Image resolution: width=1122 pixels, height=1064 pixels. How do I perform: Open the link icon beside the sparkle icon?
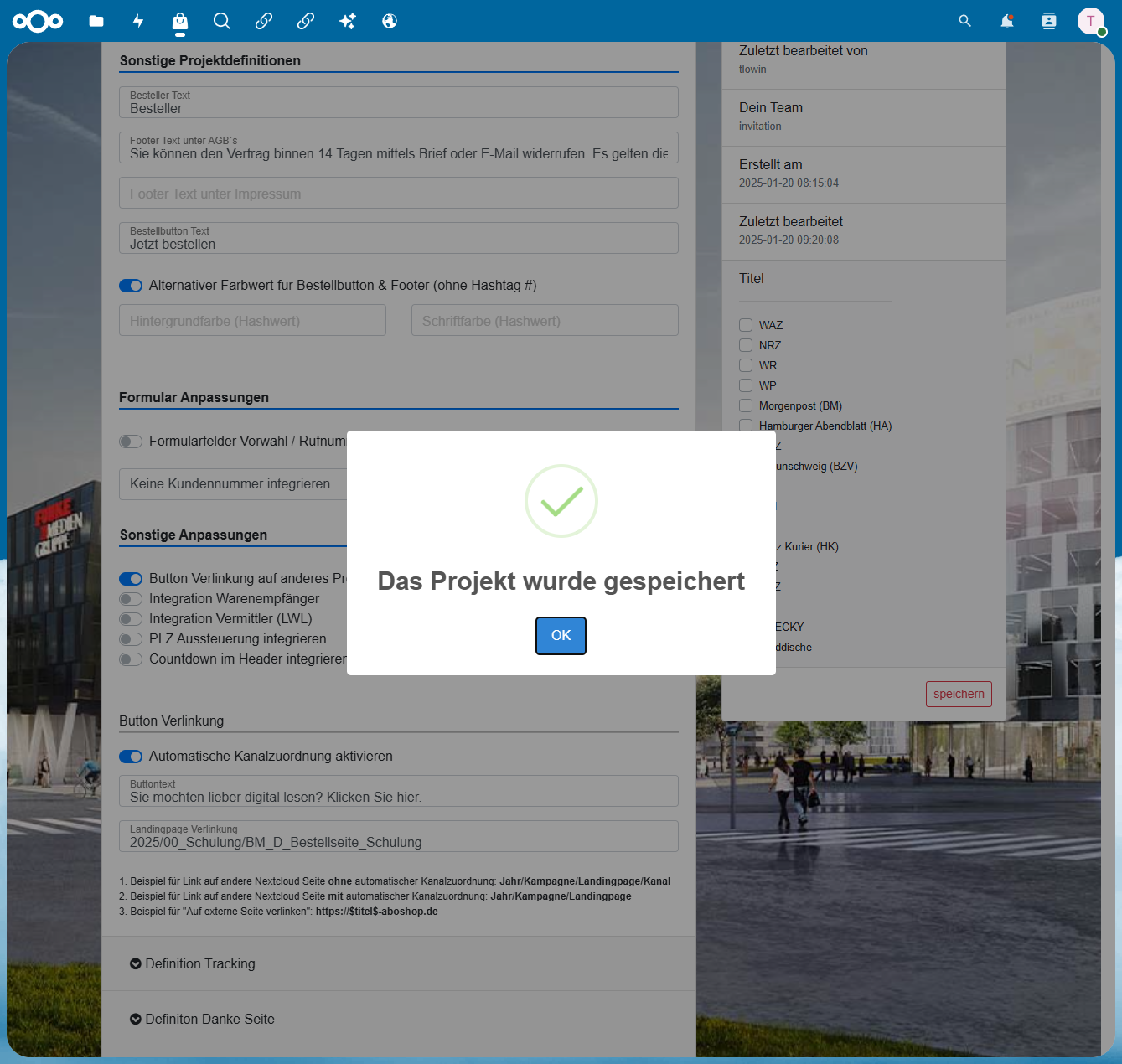tap(306, 21)
